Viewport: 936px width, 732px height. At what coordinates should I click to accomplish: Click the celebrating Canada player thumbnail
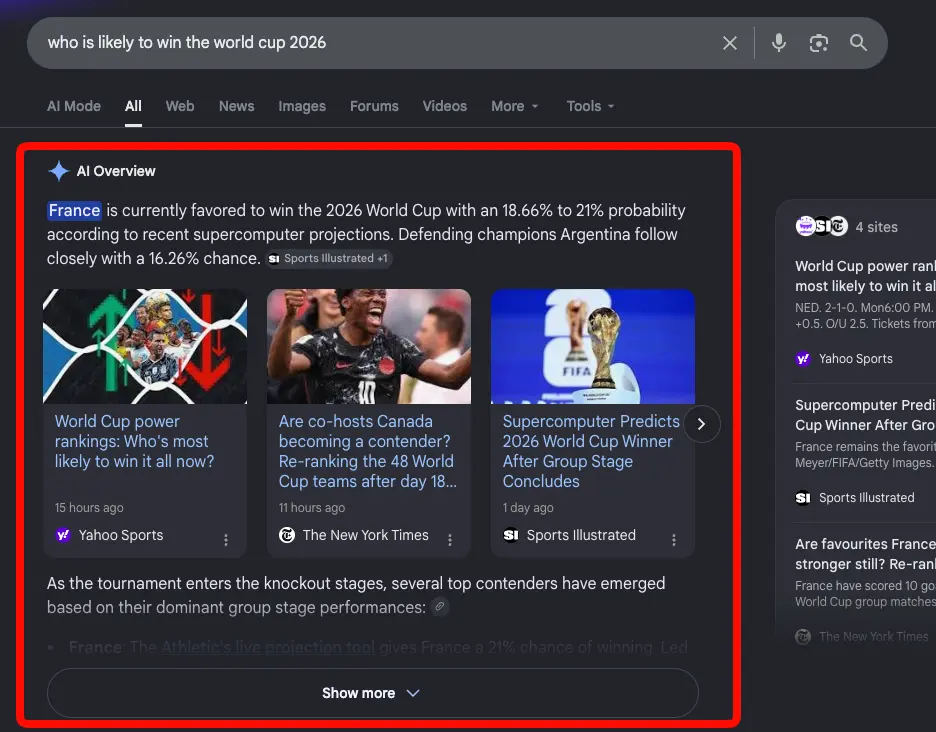click(x=369, y=346)
